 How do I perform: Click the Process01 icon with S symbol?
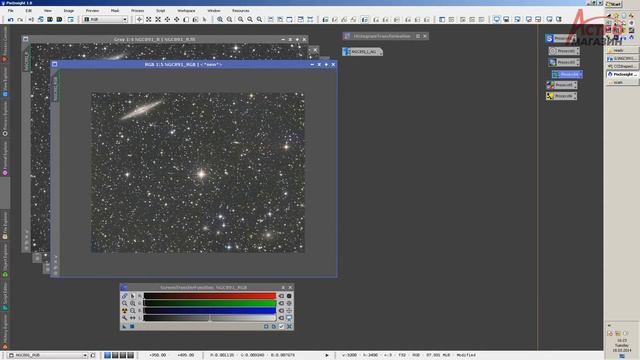click(560, 38)
